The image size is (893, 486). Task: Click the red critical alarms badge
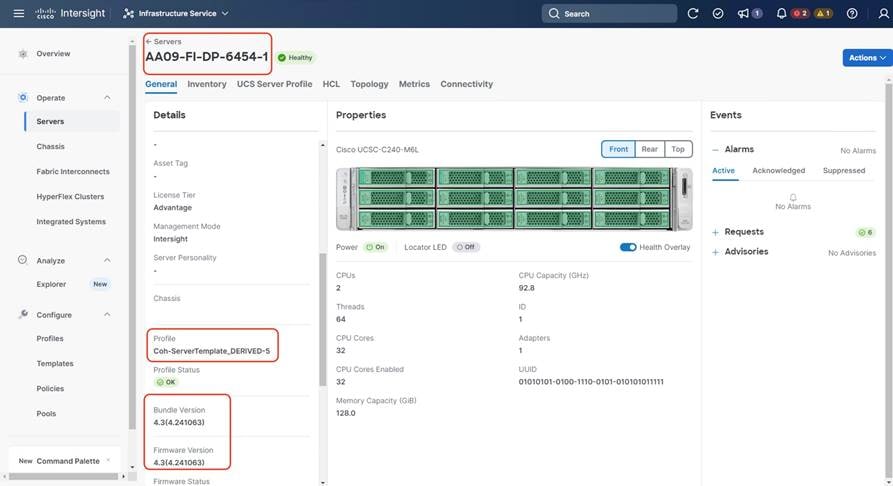(800, 13)
